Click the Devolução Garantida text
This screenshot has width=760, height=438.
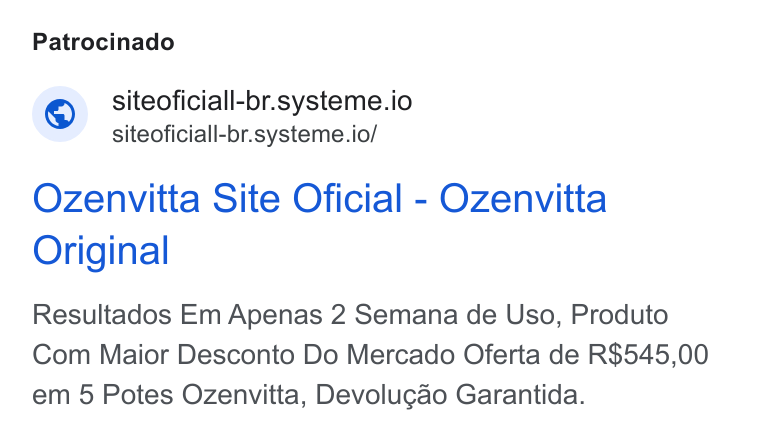pos(450,395)
